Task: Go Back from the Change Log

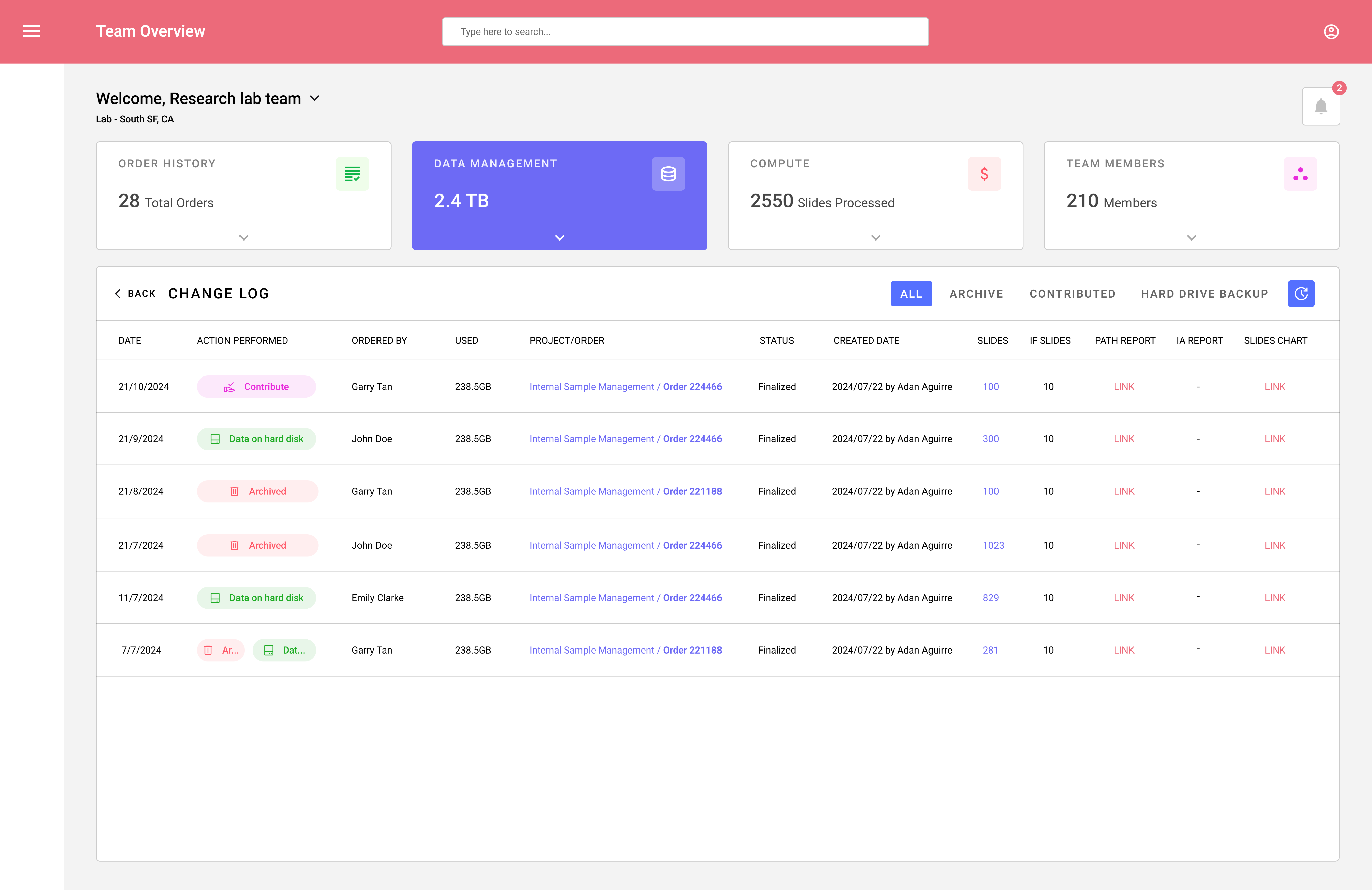Action: pyautogui.click(x=135, y=294)
